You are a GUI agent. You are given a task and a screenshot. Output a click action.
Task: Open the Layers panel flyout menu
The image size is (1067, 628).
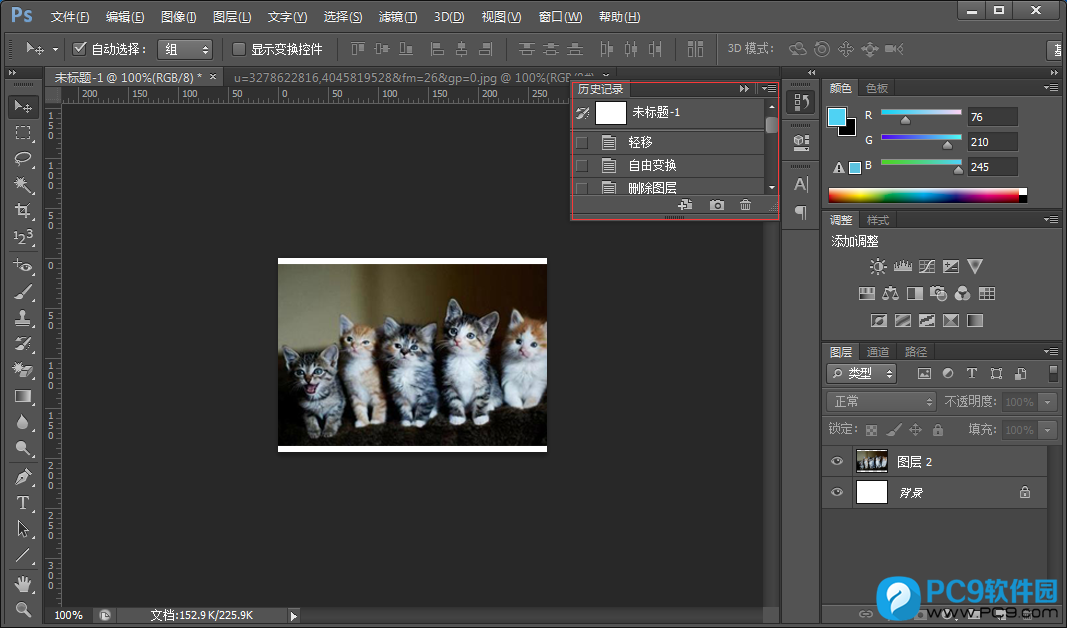(x=1051, y=352)
